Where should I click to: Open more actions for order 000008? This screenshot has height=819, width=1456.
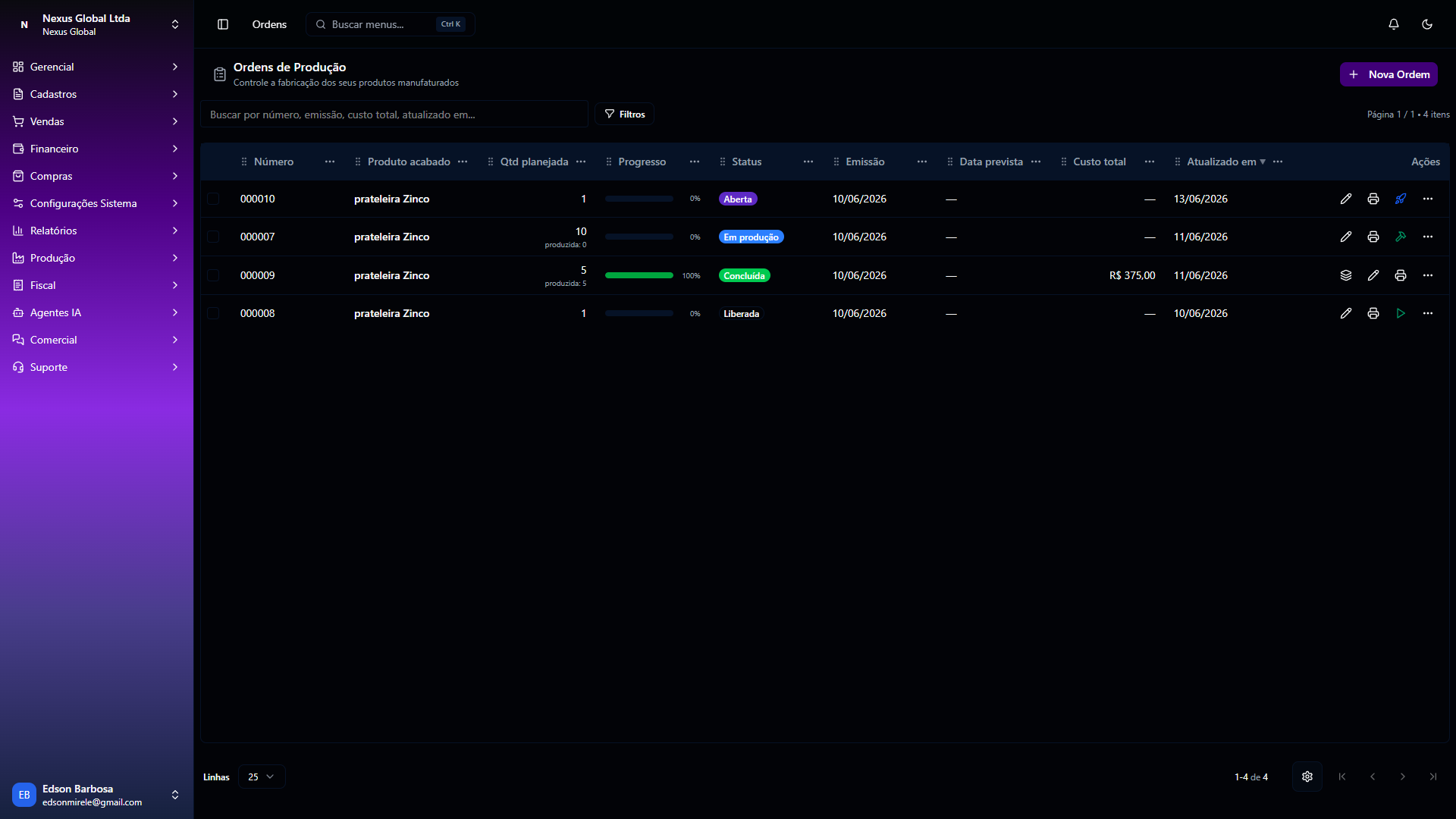[x=1428, y=313]
